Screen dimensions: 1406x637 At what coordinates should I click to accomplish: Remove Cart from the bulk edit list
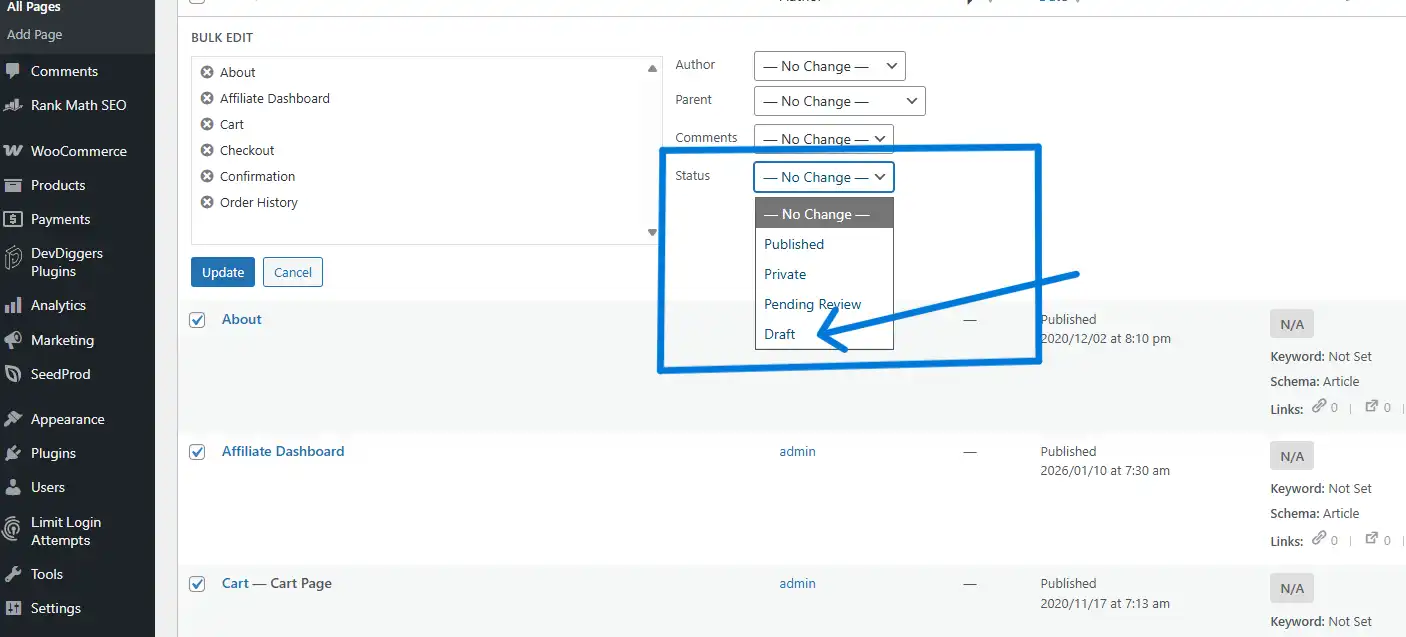pos(207,124)
